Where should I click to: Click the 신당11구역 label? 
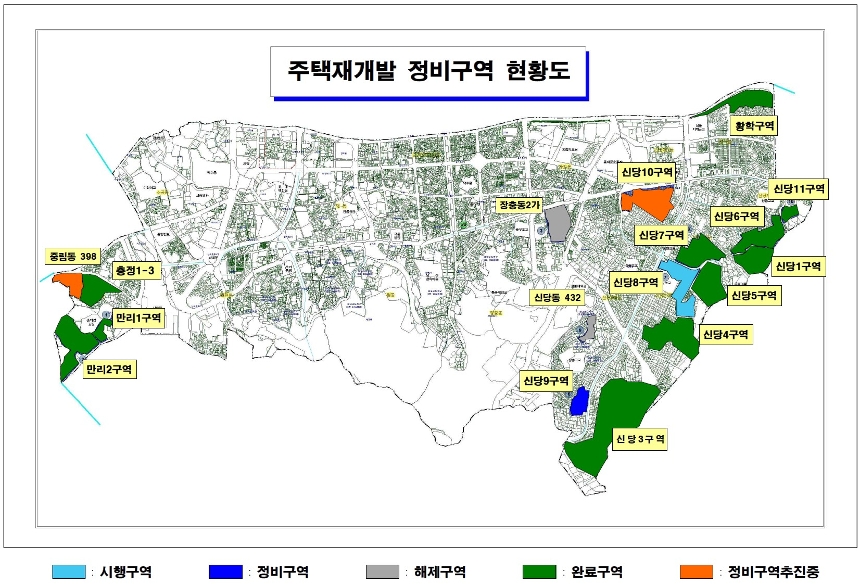pyautogui.click(x=799, y=188)
